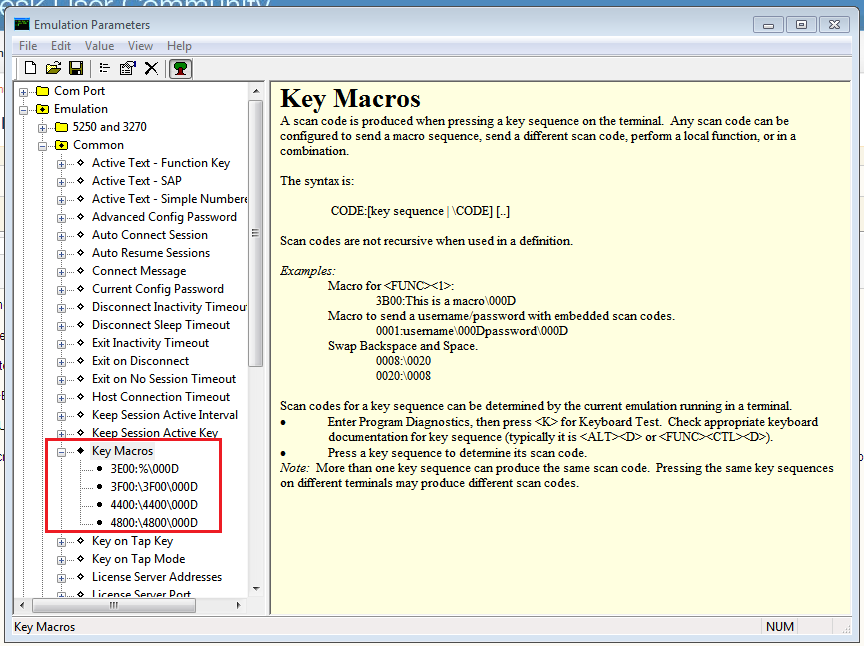Click the list values toolbar icon
The image size is (864, 646).
102,68
